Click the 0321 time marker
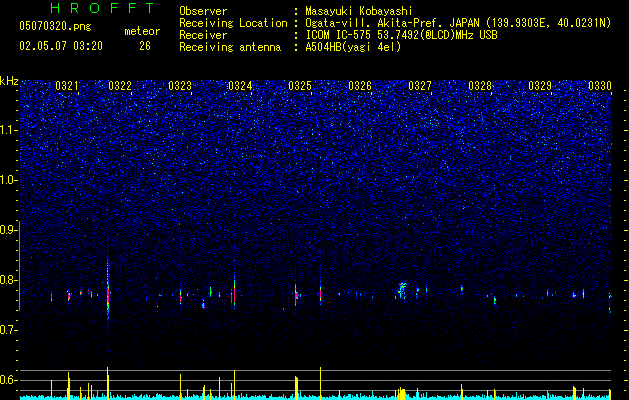This screenshot has width=629, height=400. 67,86
